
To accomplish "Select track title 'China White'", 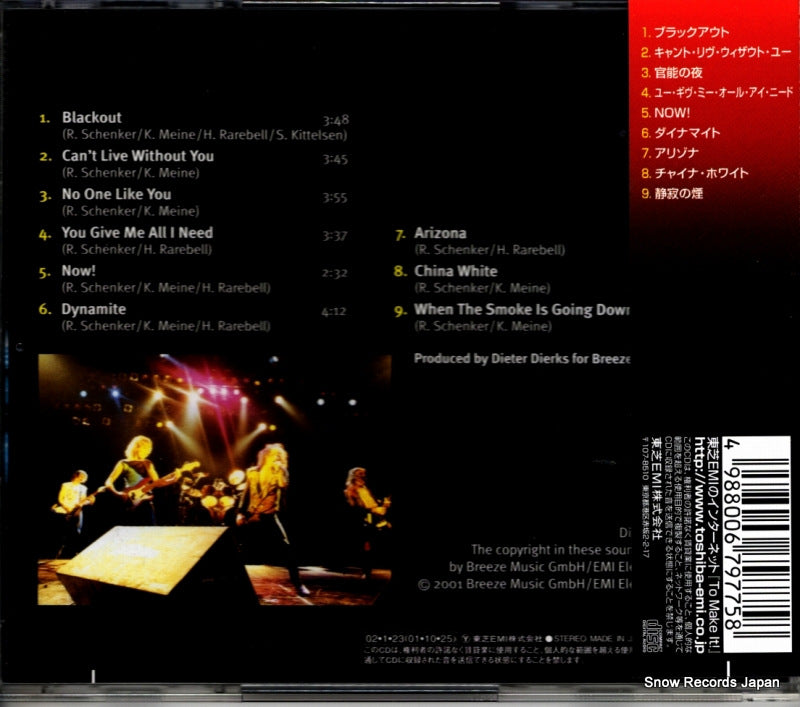I will point(456,271).
